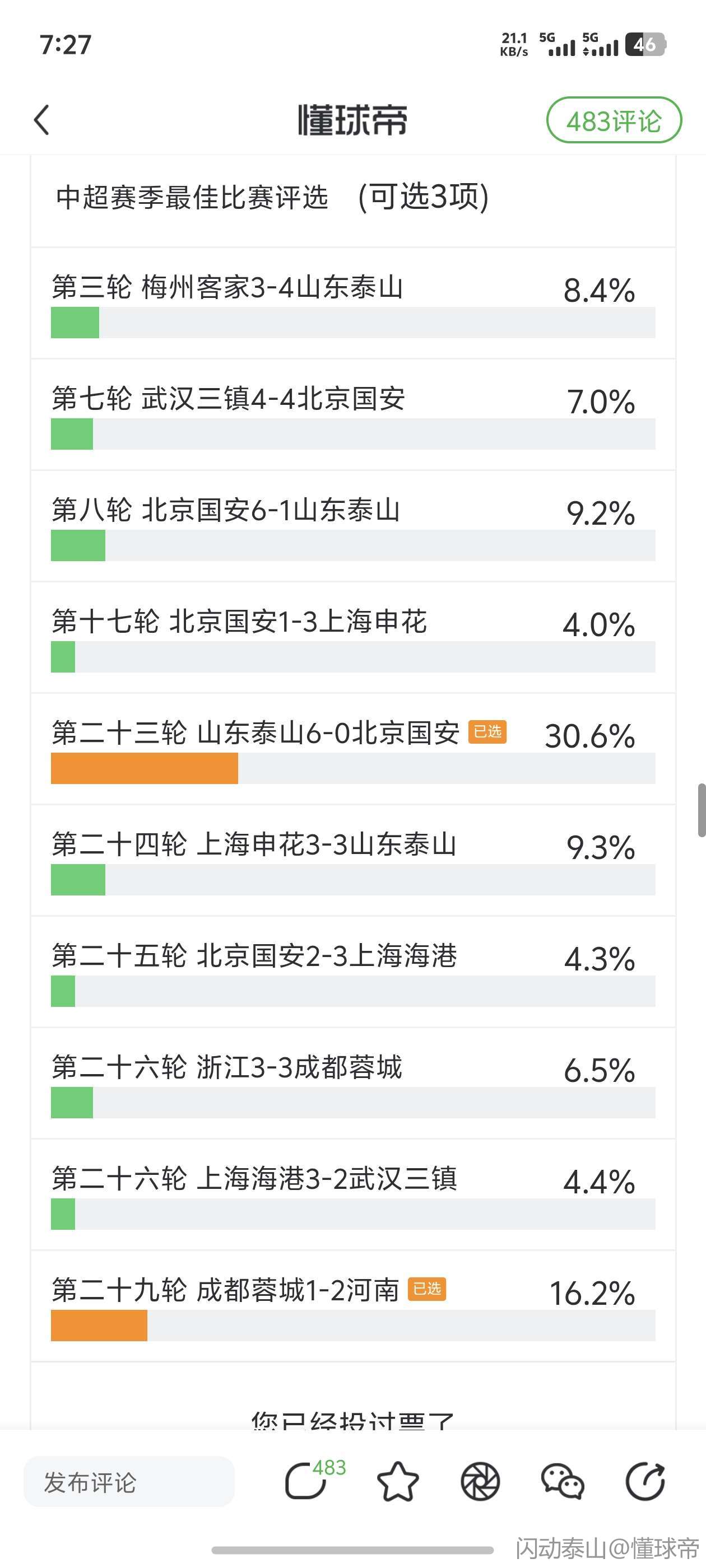Click the page scrollbar handle
Viewport: 706px width, 1568px height.
[x=702, y=810]
